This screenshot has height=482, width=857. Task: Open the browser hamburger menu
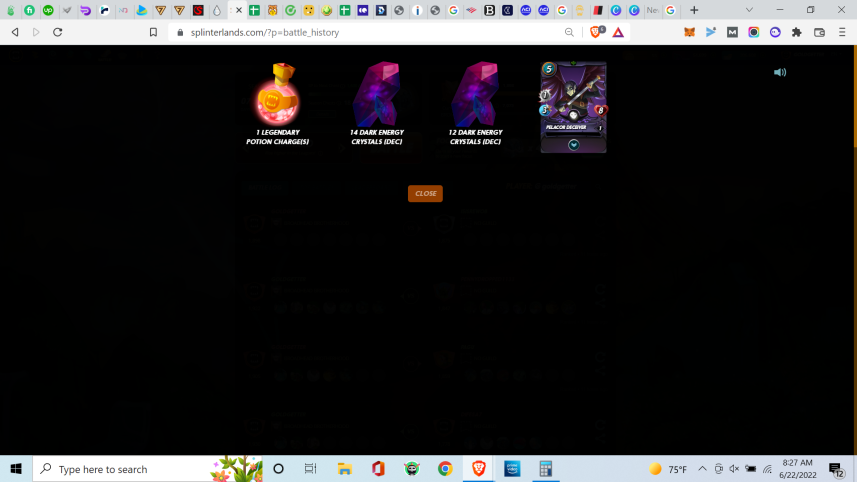coord(842,32)
